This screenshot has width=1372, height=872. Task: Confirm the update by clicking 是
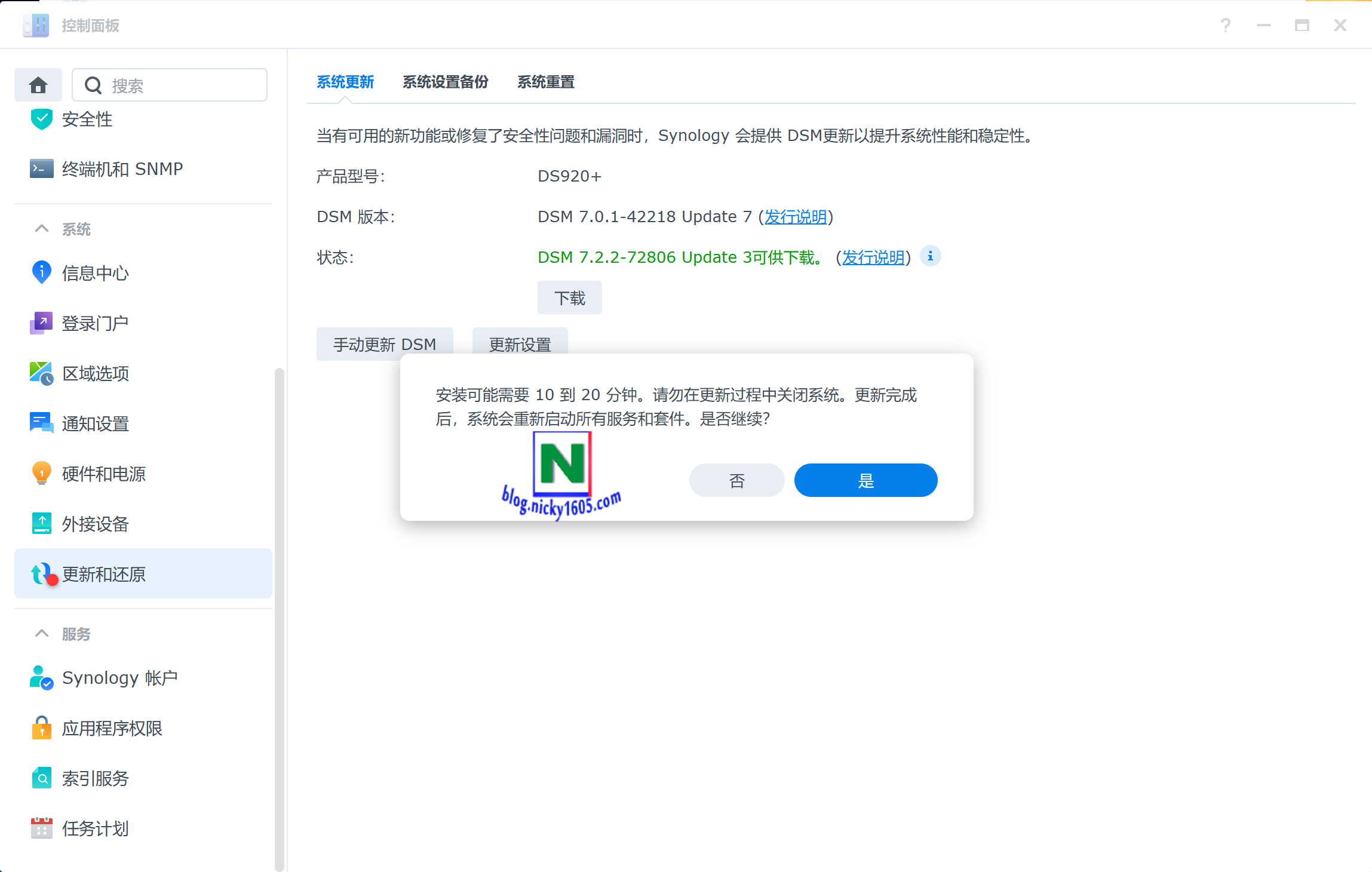point(865,480)
